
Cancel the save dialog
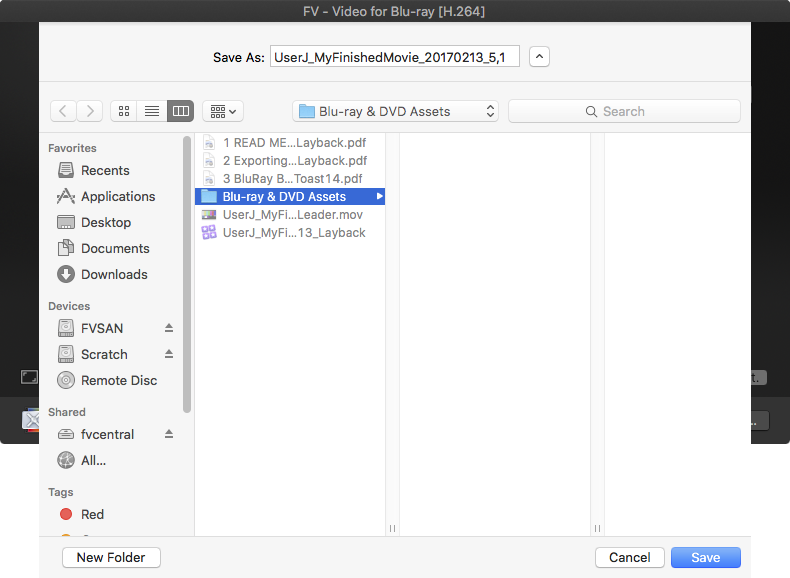(x=630, y=557)
